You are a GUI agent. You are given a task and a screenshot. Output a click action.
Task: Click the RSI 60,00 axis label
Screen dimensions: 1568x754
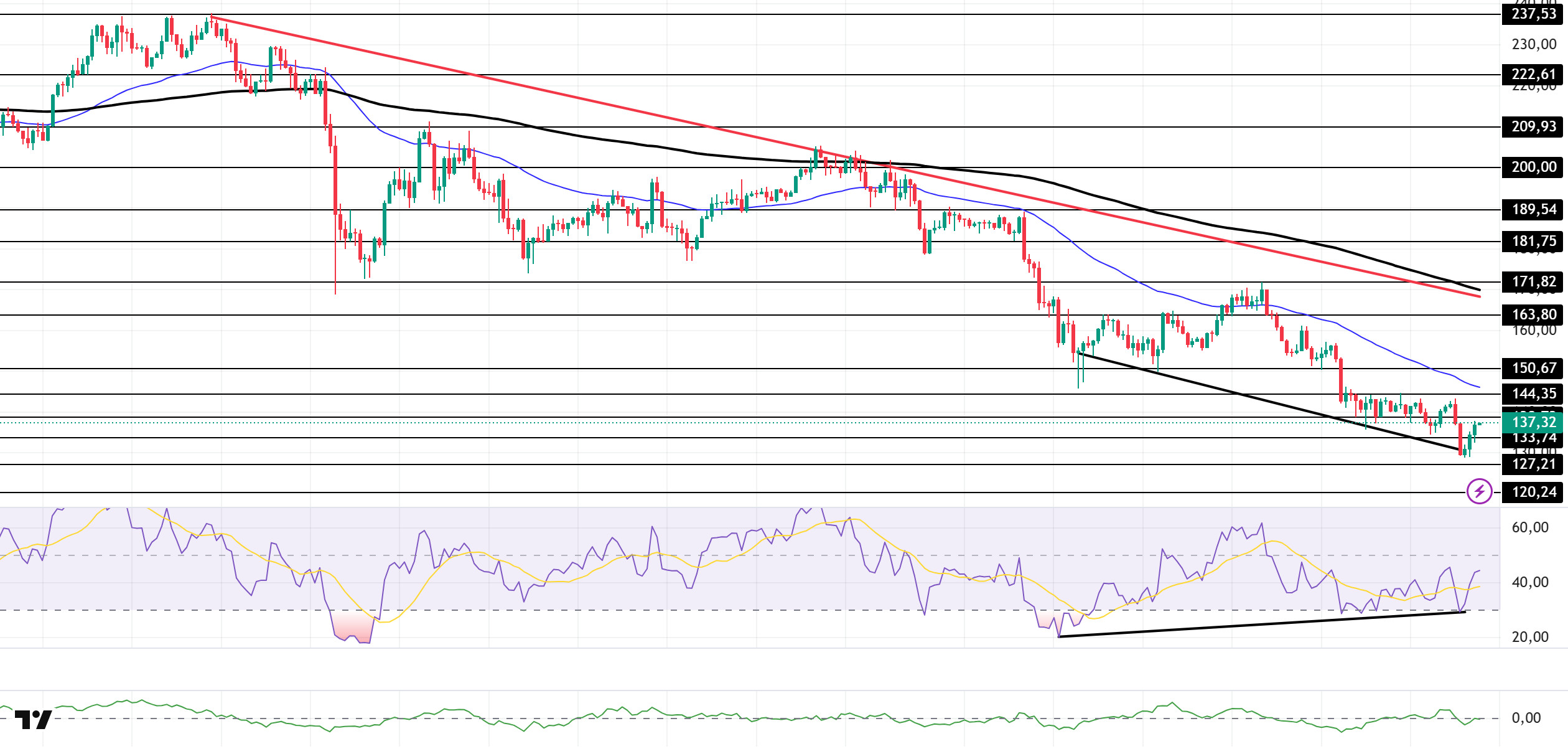click(1529, 527)
